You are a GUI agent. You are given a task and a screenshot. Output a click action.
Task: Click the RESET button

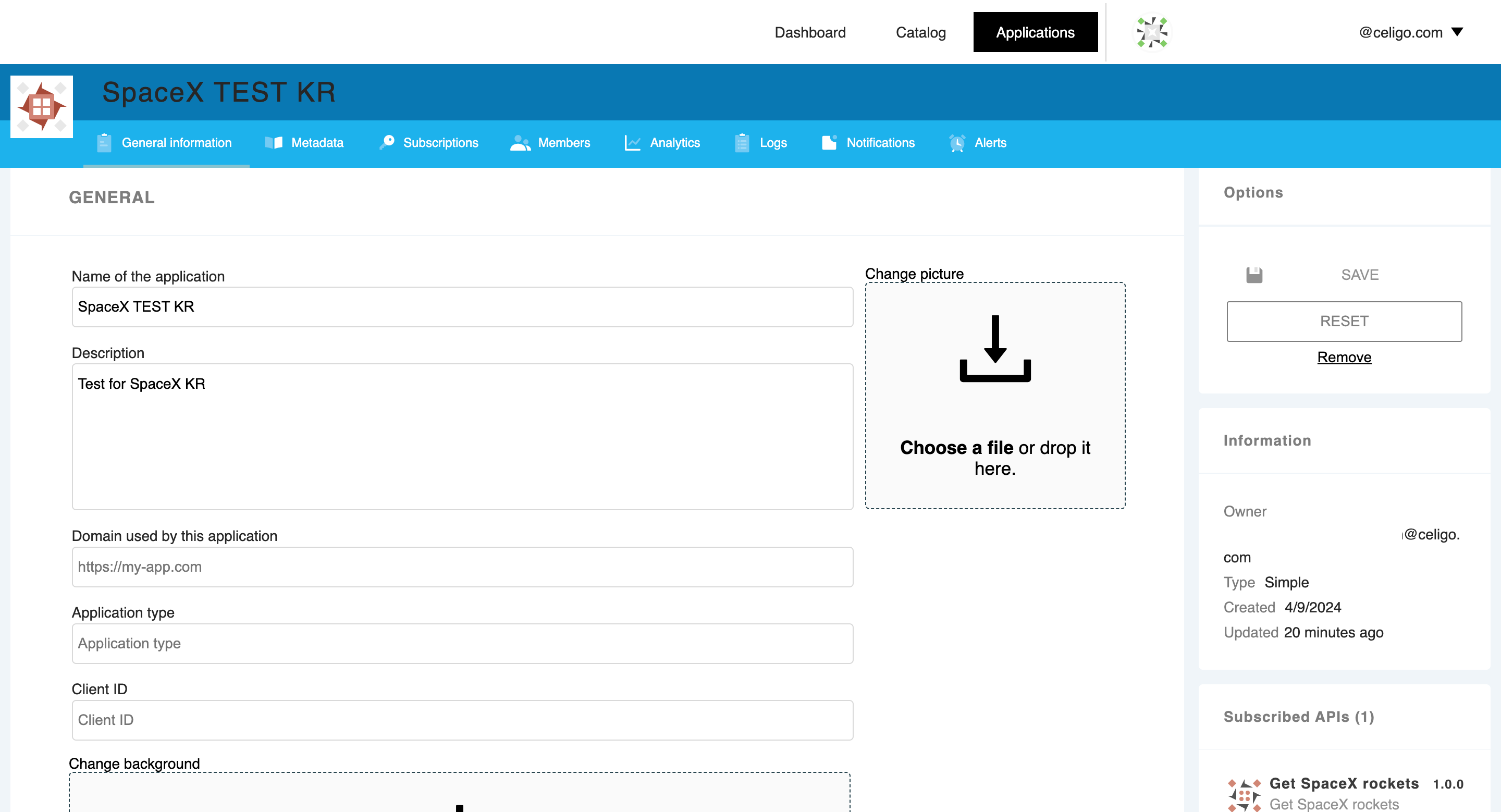1344,321
